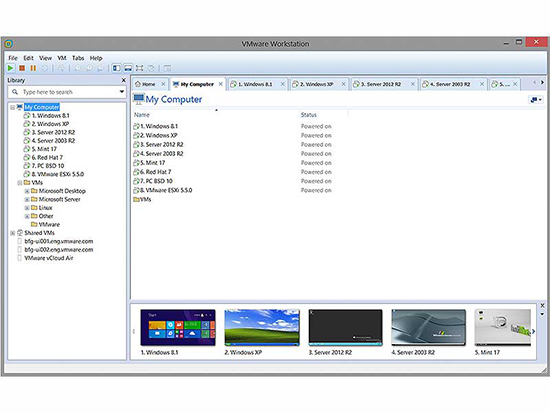Click the greyed Restart guest toolbar icon
This screenshot has height=413, width=550.
(x=44, y=68)
